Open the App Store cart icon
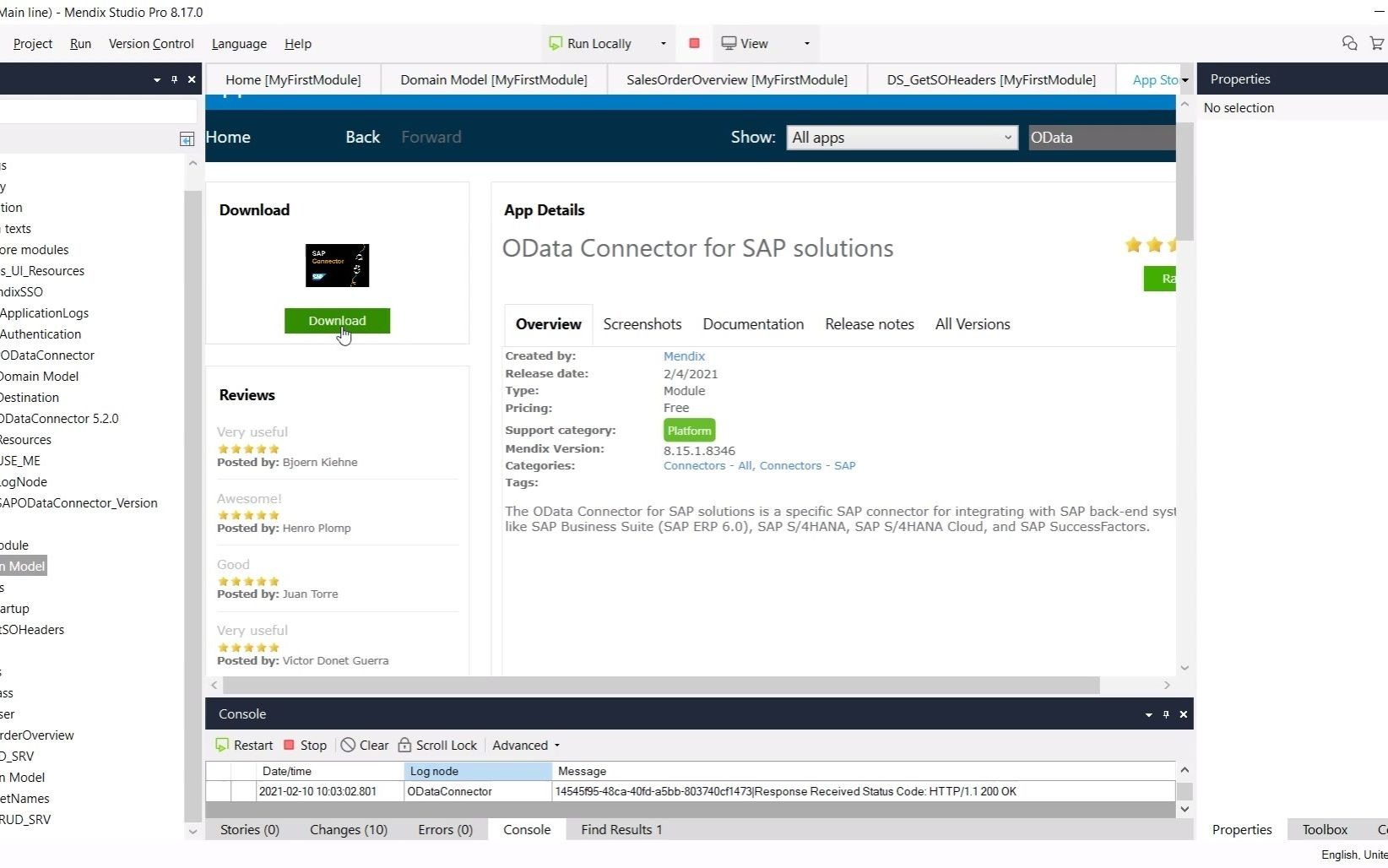This screenshot has height=868, width=1388. pyautogui.click(x=1377, y=43)
